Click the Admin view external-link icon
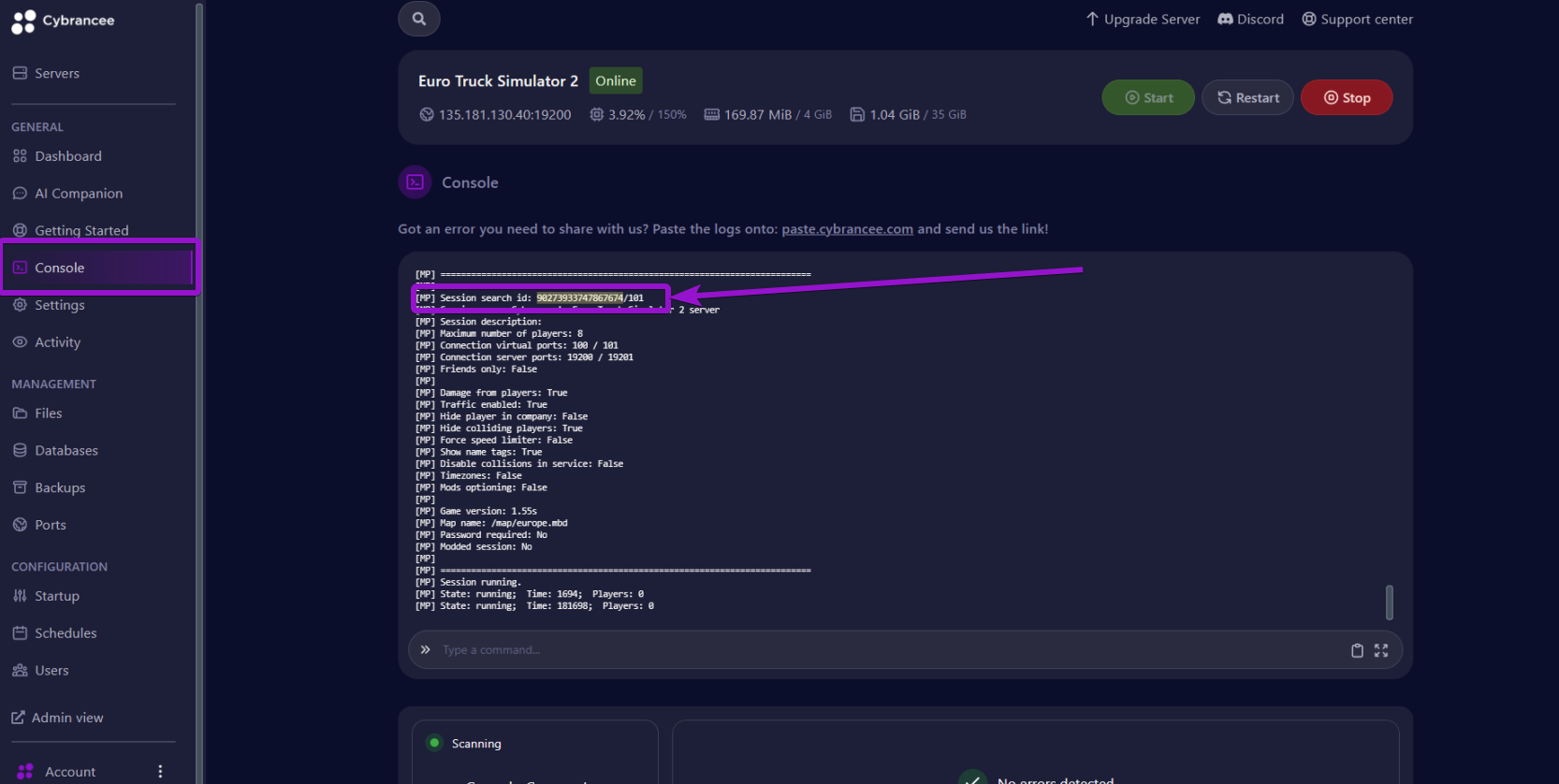Viewport: 1559px width, 784px height. 18,718
